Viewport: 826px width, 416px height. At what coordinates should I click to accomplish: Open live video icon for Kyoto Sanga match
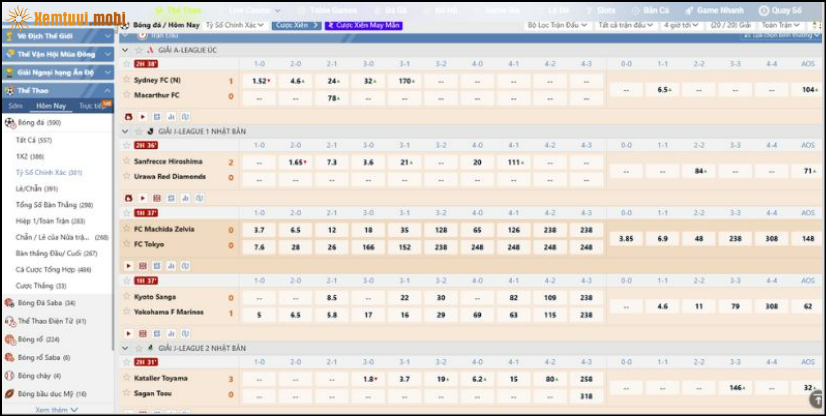(x=128, y=333)
